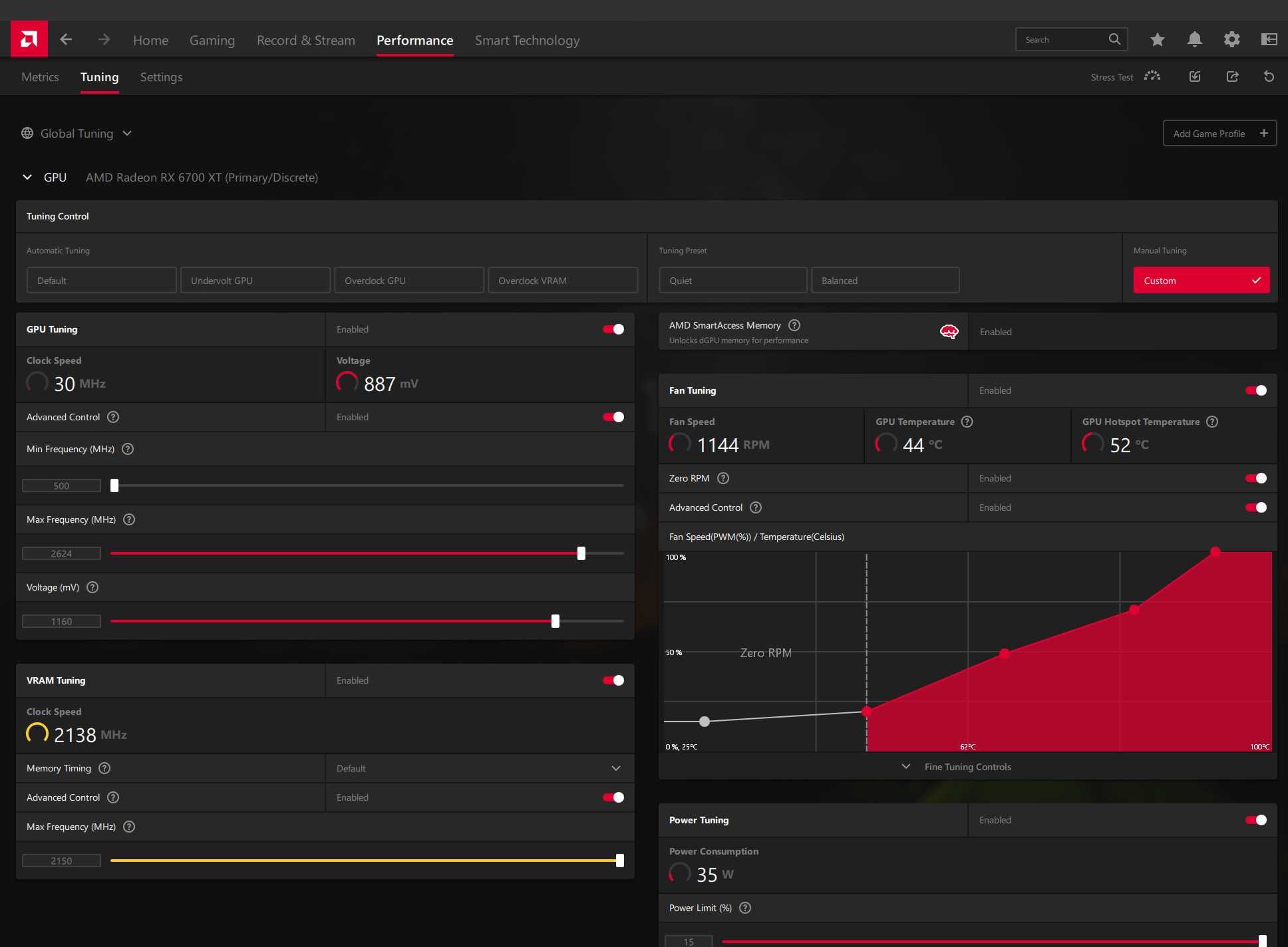Toggle Fan Tuning enabled switch
This screenshot has height=947, width=1288.
[x=1256, y=390]
